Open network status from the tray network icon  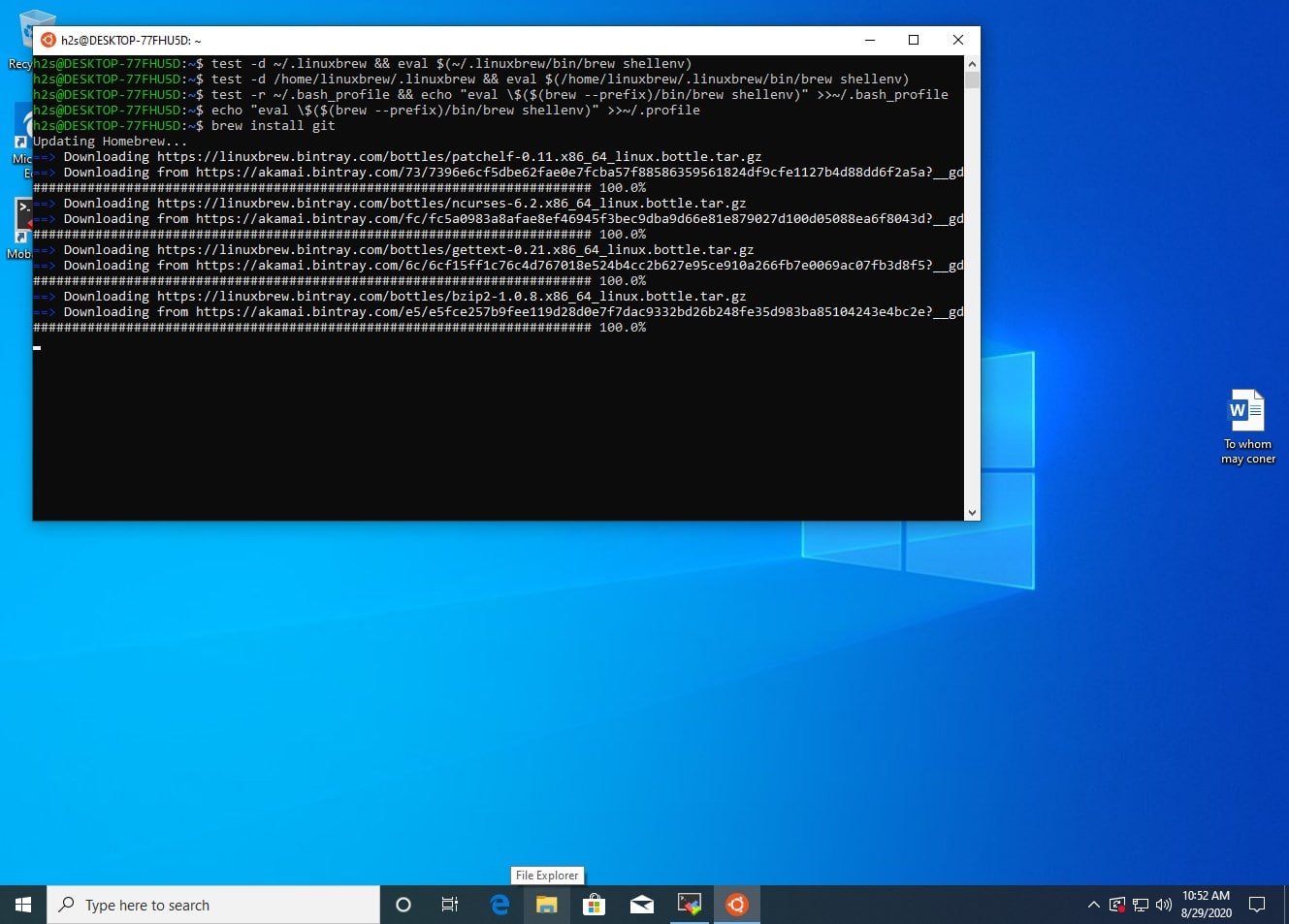point(1142,905)
